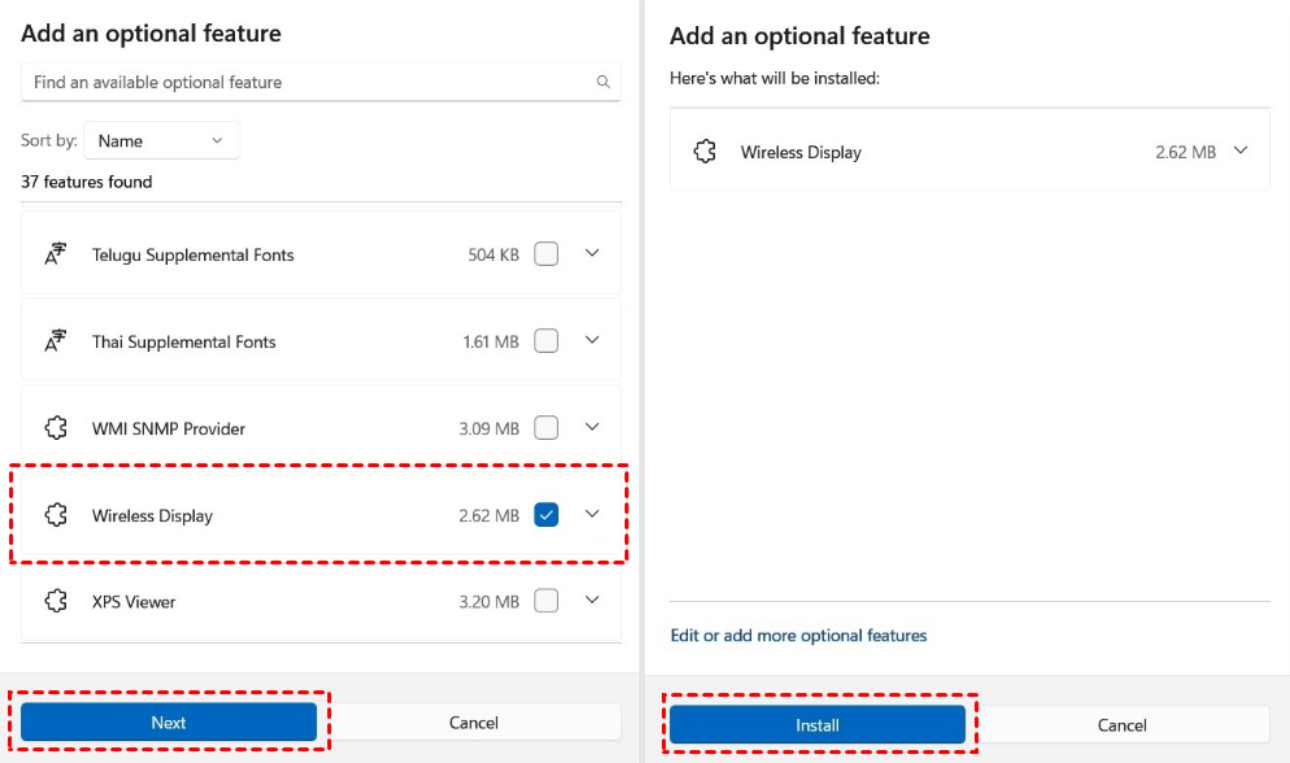Open Edit or add more optional features link
Viewport: 1290px width, 763px height.
[x=798, y=635]
